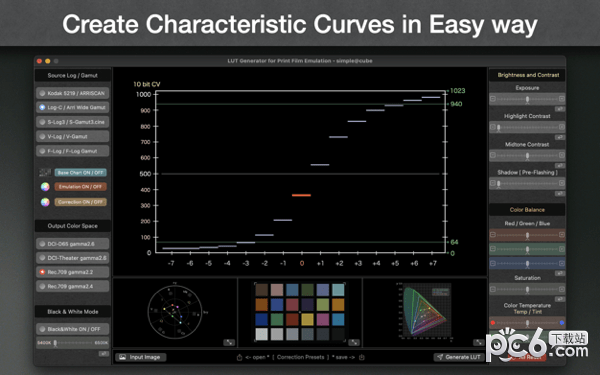Click the Exposure slider minus icon
The width and height of the screenshot is (600, 375).
coord(493,99)
